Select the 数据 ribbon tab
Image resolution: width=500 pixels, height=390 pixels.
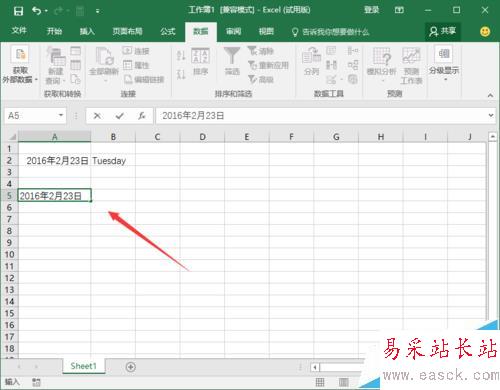point(201,32)
